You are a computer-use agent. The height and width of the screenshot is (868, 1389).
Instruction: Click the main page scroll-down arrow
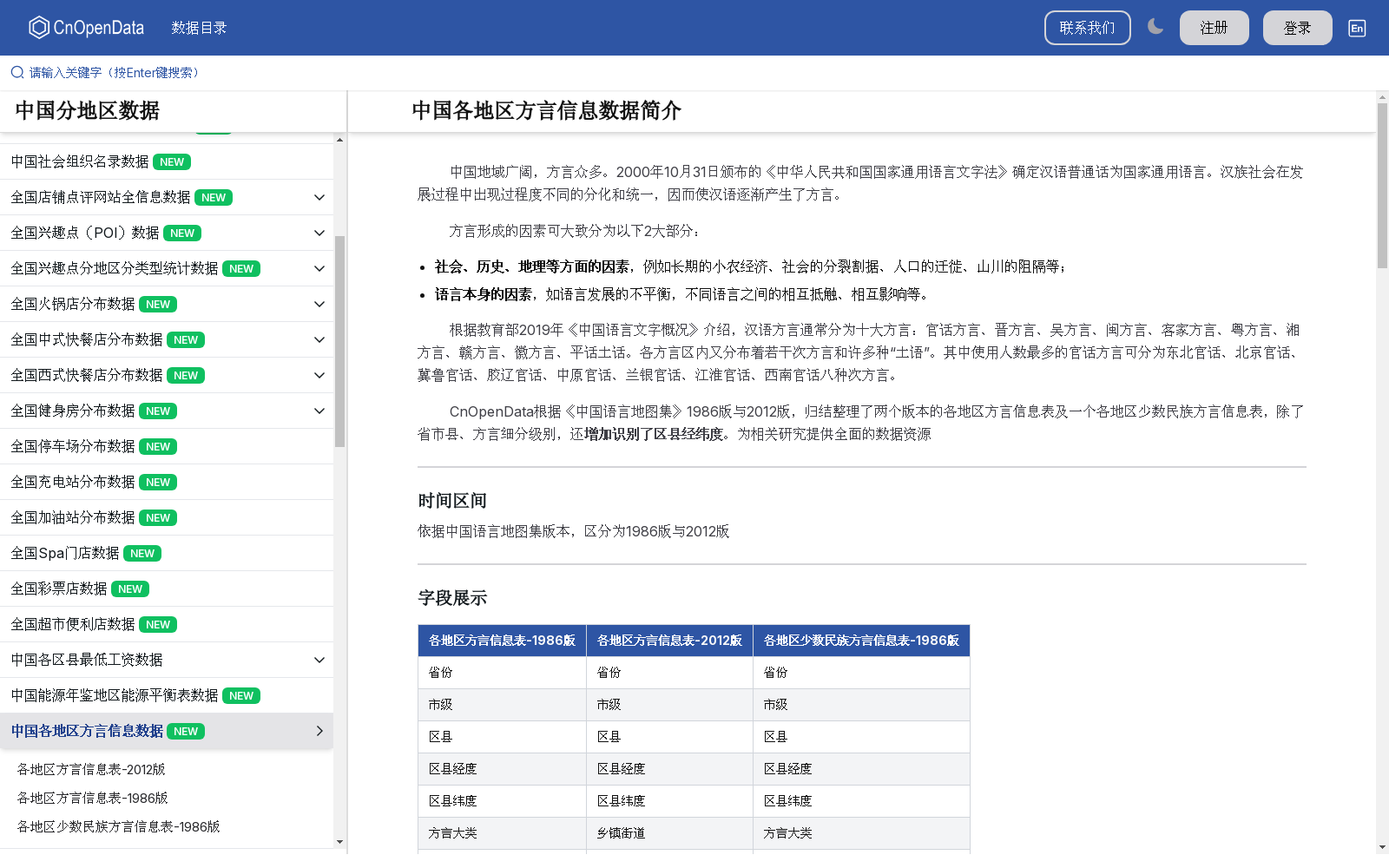[x=1382, y=847]
